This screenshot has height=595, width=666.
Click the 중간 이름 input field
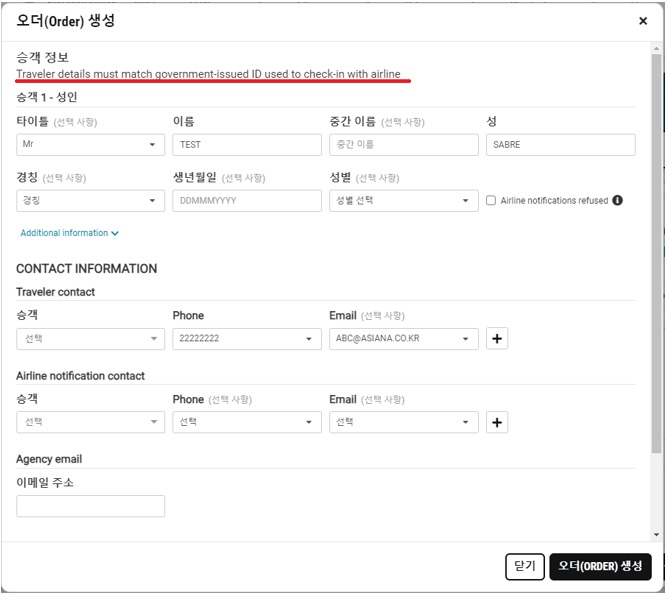pos(404,144)
